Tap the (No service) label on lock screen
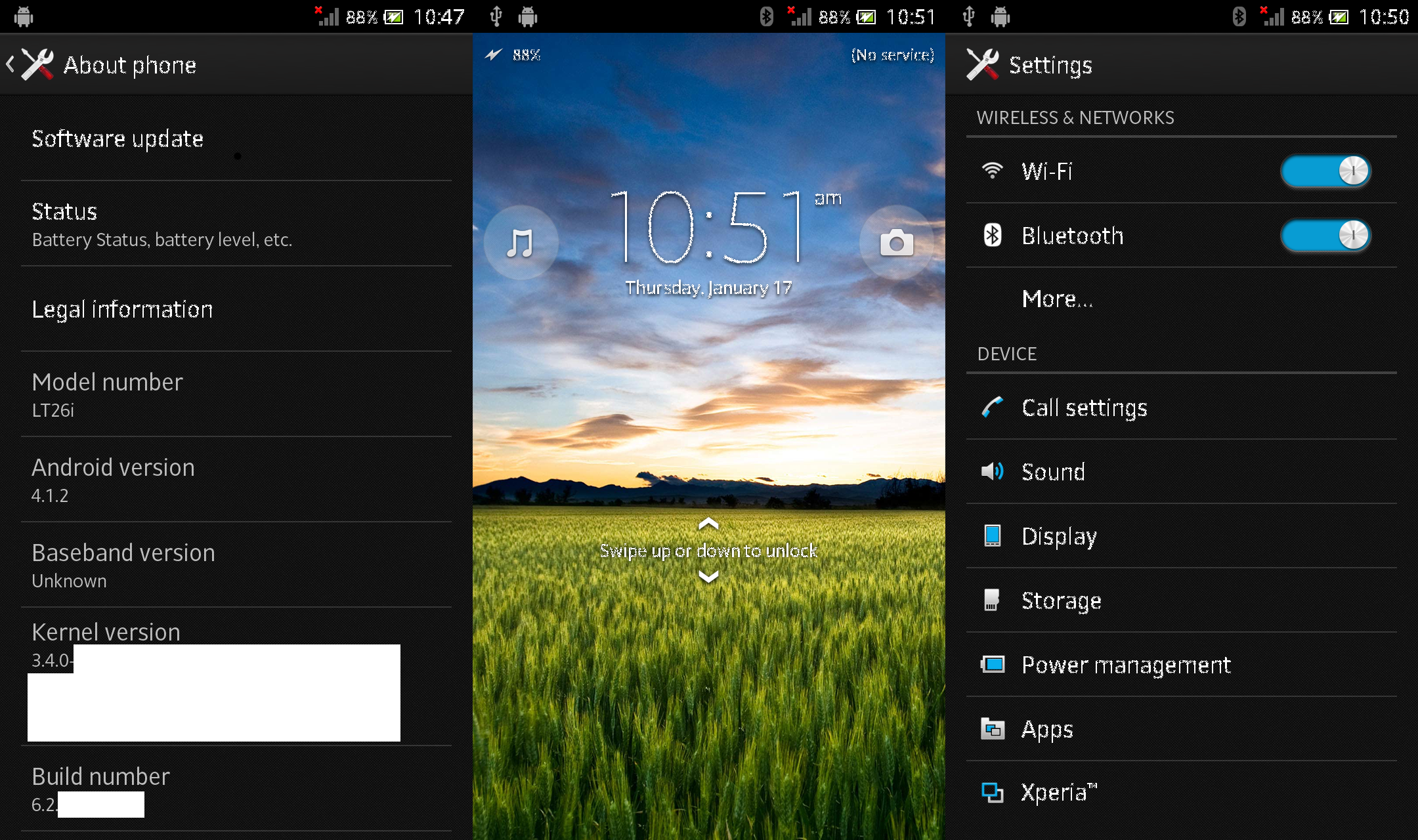The image size is (1418, 840). tap(892, 54)
